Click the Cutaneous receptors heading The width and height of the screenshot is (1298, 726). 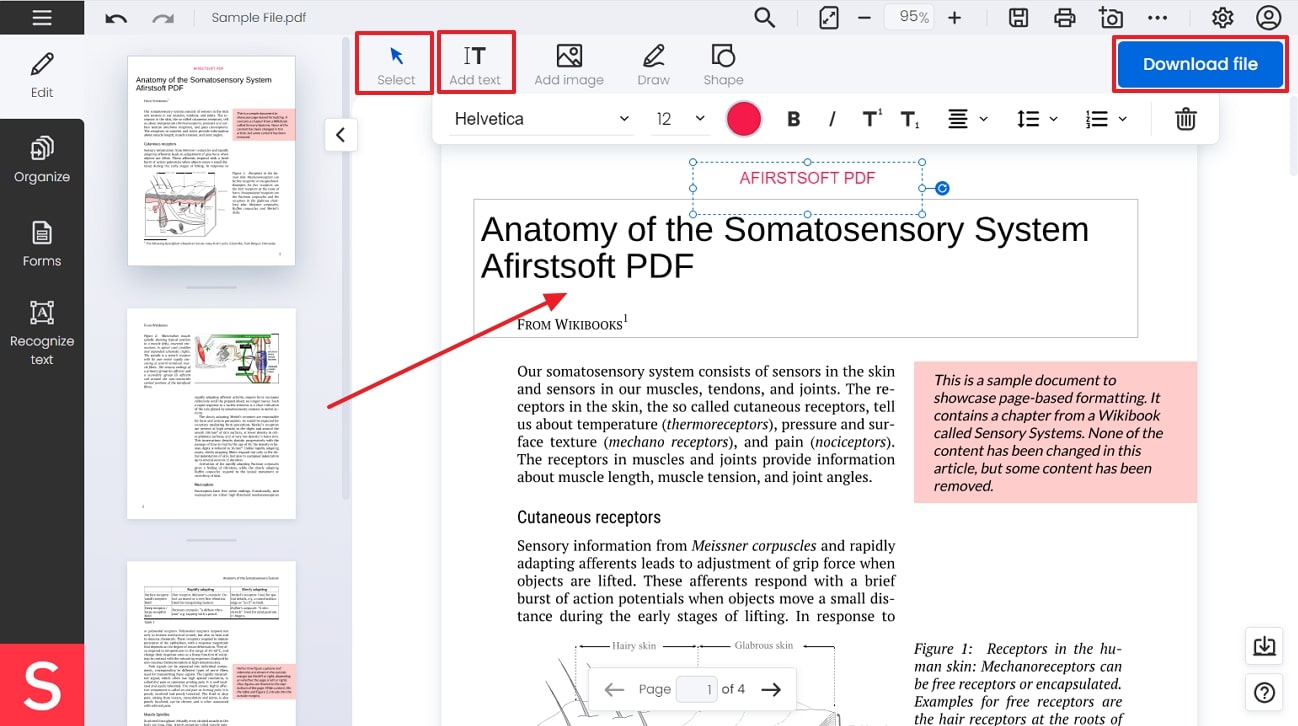tap(589, 517)
